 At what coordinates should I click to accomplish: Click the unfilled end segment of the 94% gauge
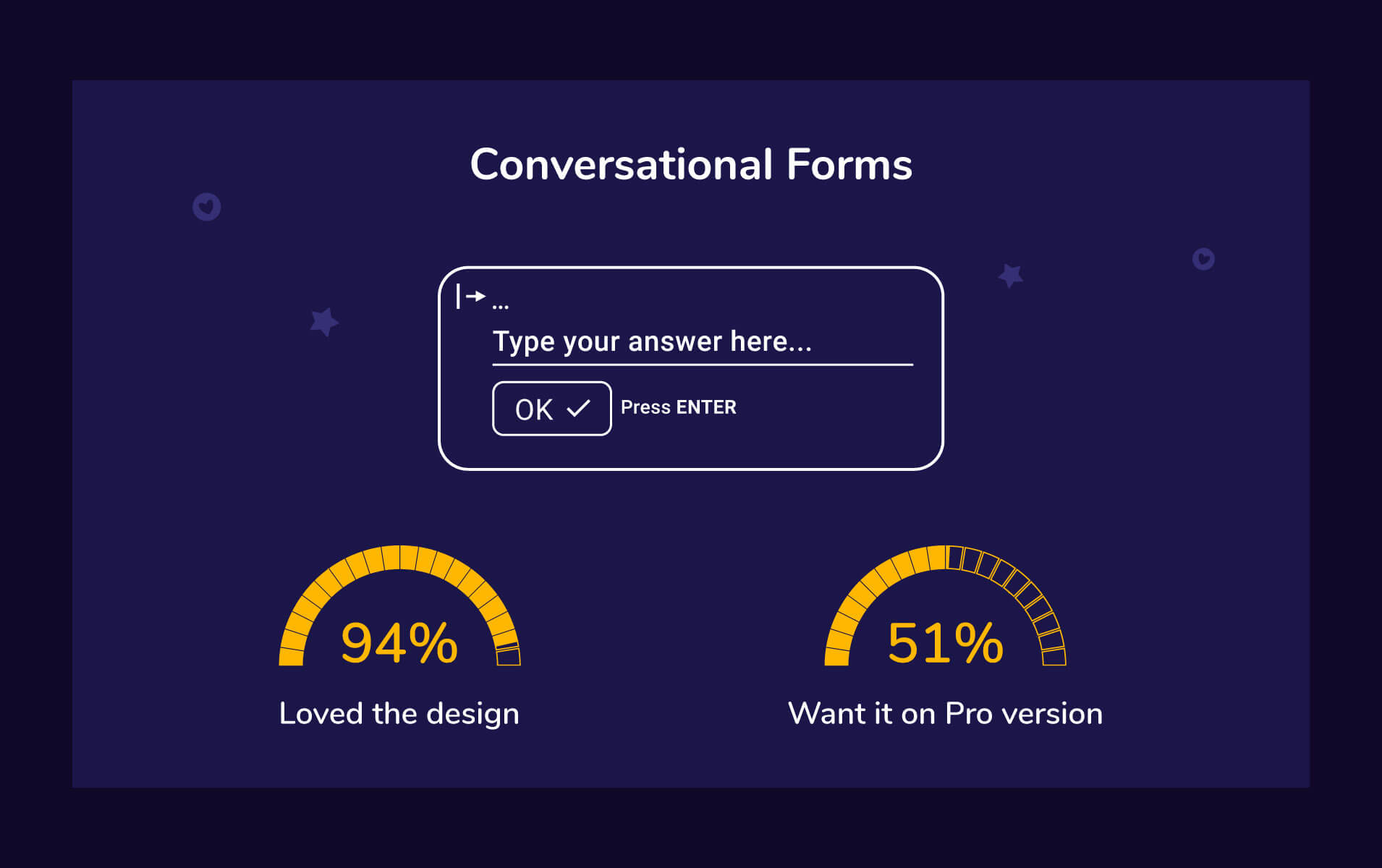coord(508,657)
